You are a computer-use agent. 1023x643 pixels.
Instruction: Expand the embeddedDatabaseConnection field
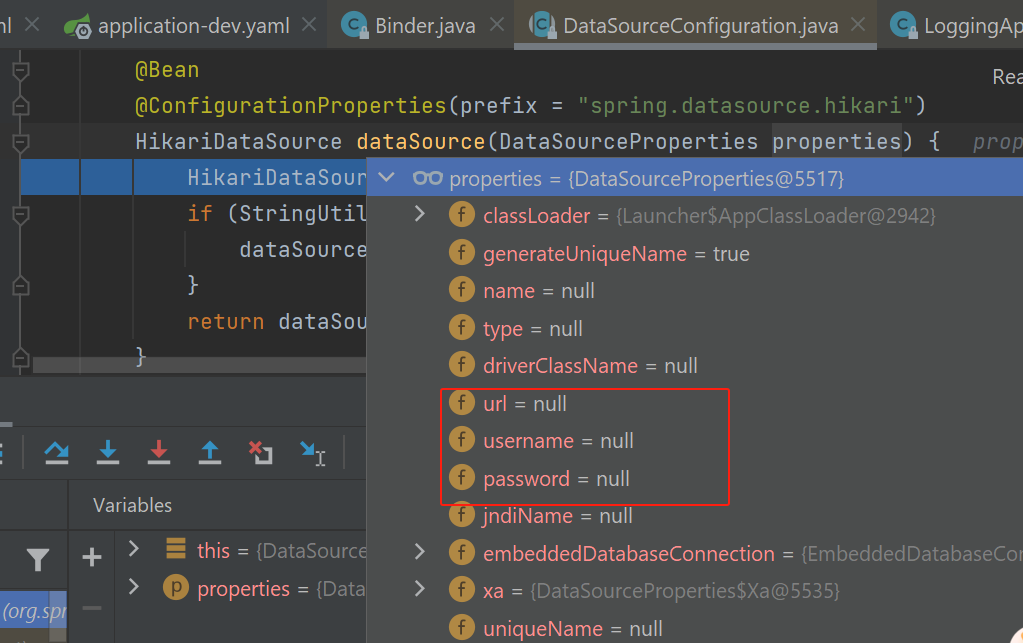pos(420,552)
